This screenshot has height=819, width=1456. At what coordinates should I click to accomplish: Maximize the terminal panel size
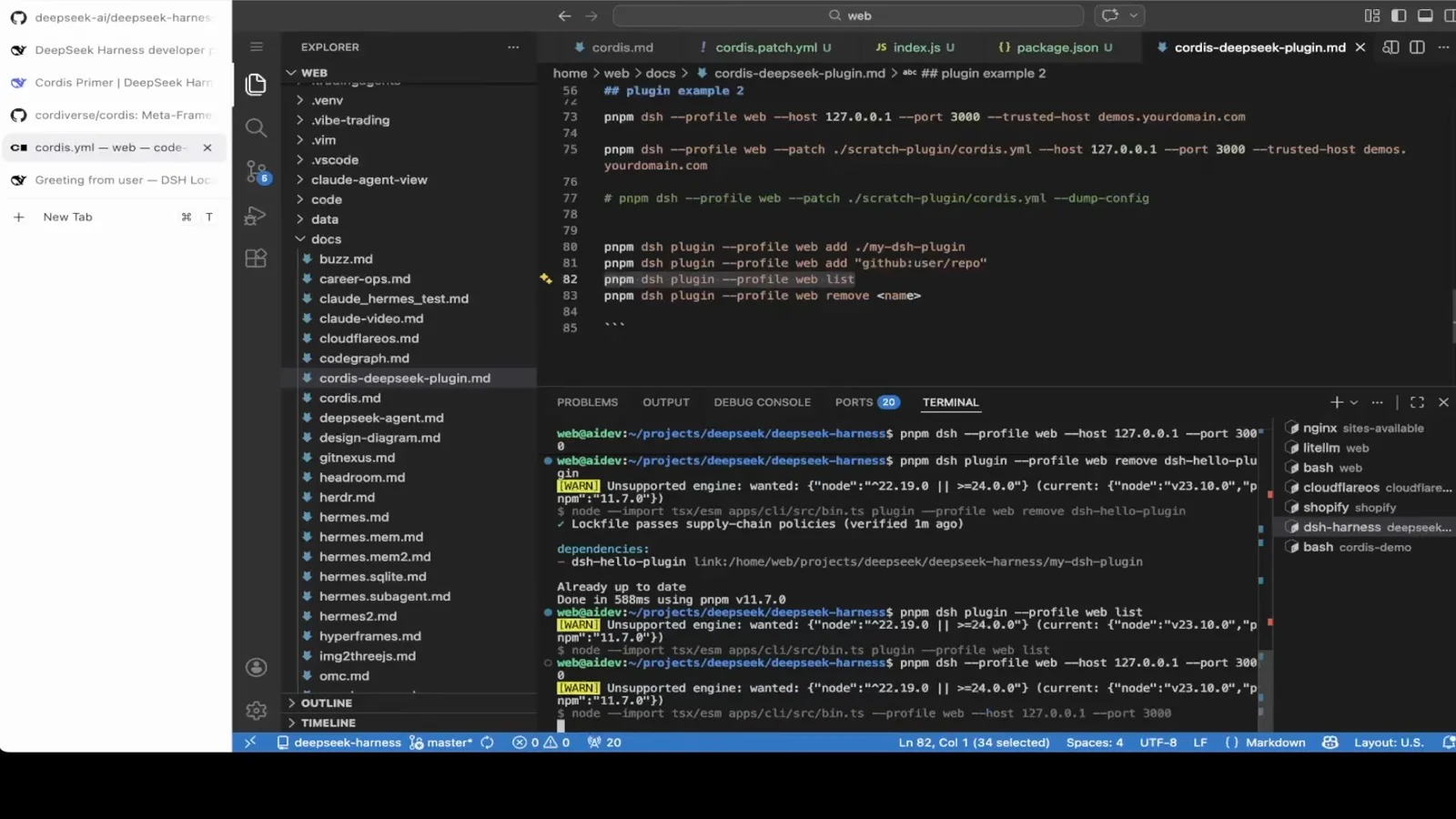[1417, 402]
